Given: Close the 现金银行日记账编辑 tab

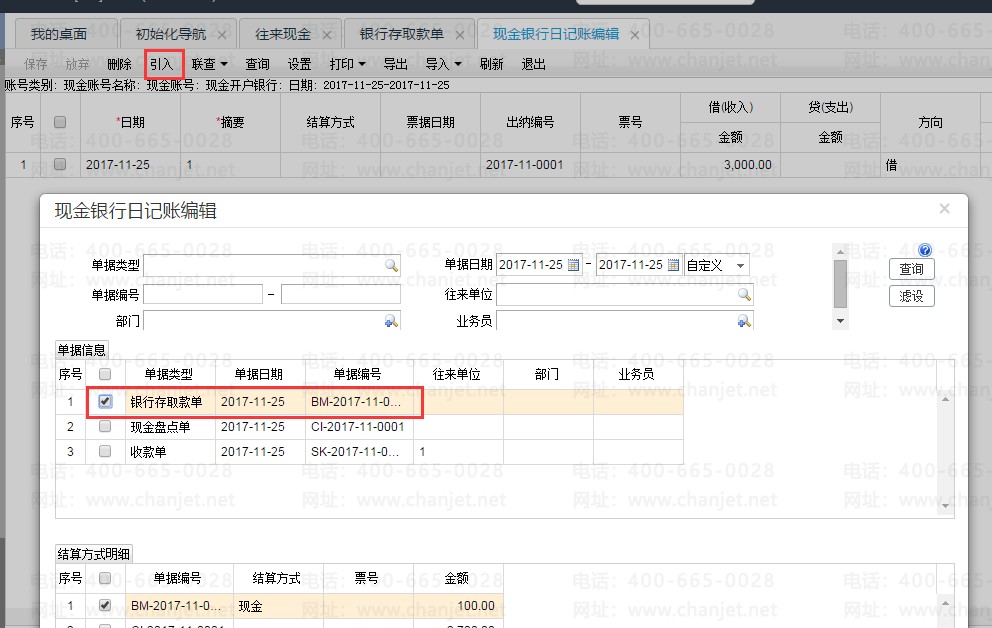Looking at the screenshot, I should tap(635, 35).
